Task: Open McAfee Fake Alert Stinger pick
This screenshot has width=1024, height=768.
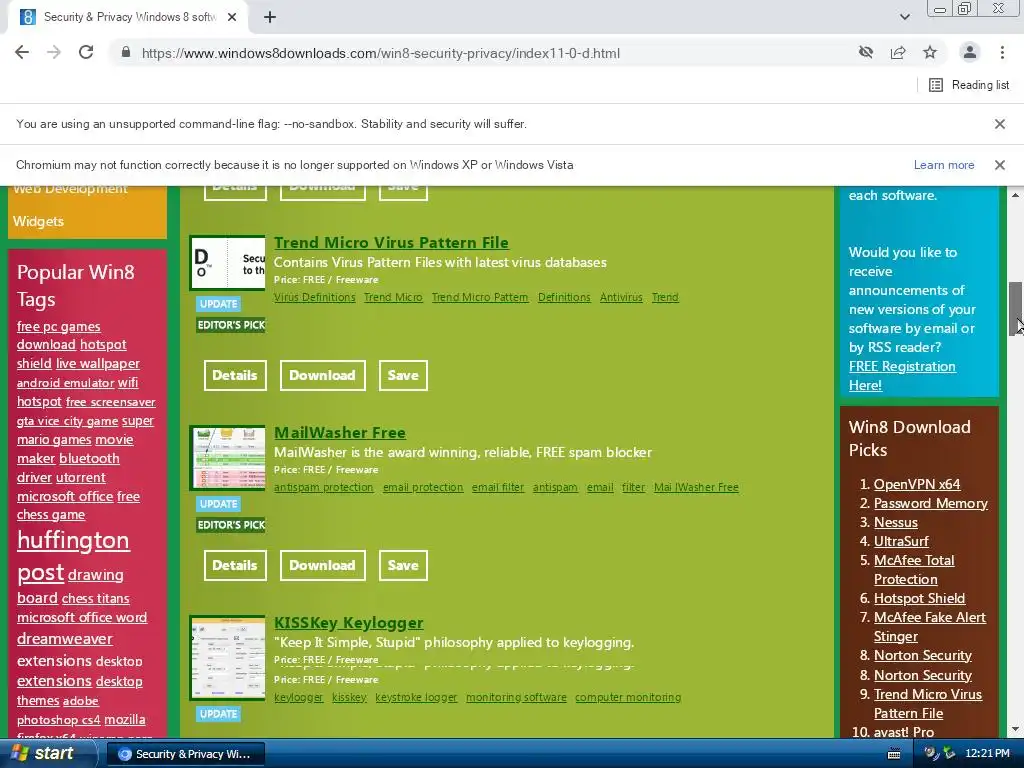Action: (x=929, y=626)
